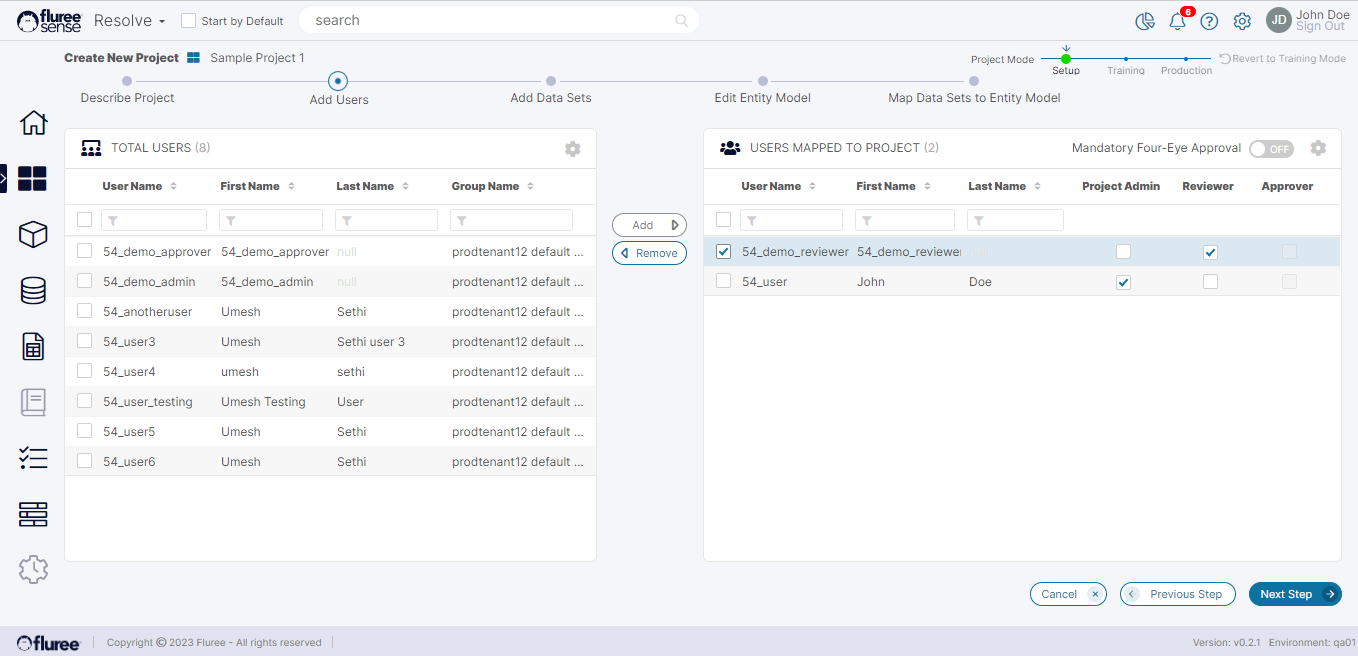Sort by Group Name column arrows
Image resolution: width=1358 pixels, height=656 pixels.
pos(530,187)
